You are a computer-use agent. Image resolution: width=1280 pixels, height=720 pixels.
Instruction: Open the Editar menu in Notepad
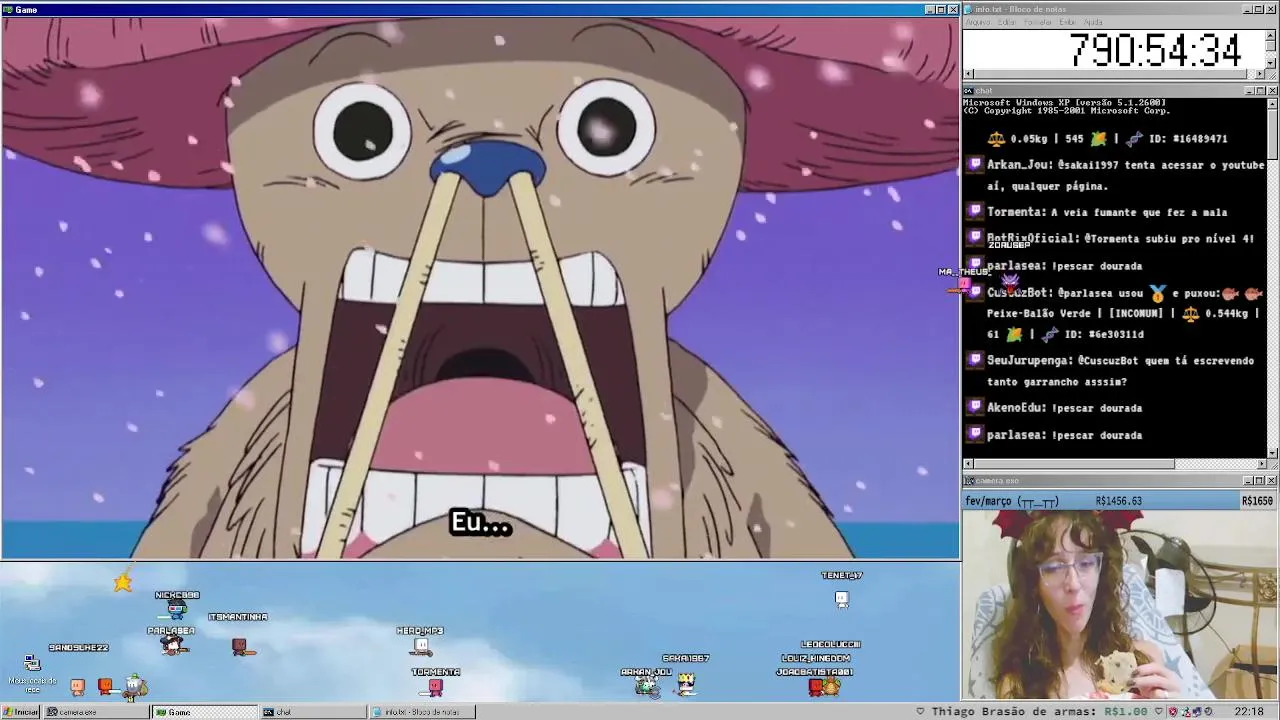click(1007, 22)
